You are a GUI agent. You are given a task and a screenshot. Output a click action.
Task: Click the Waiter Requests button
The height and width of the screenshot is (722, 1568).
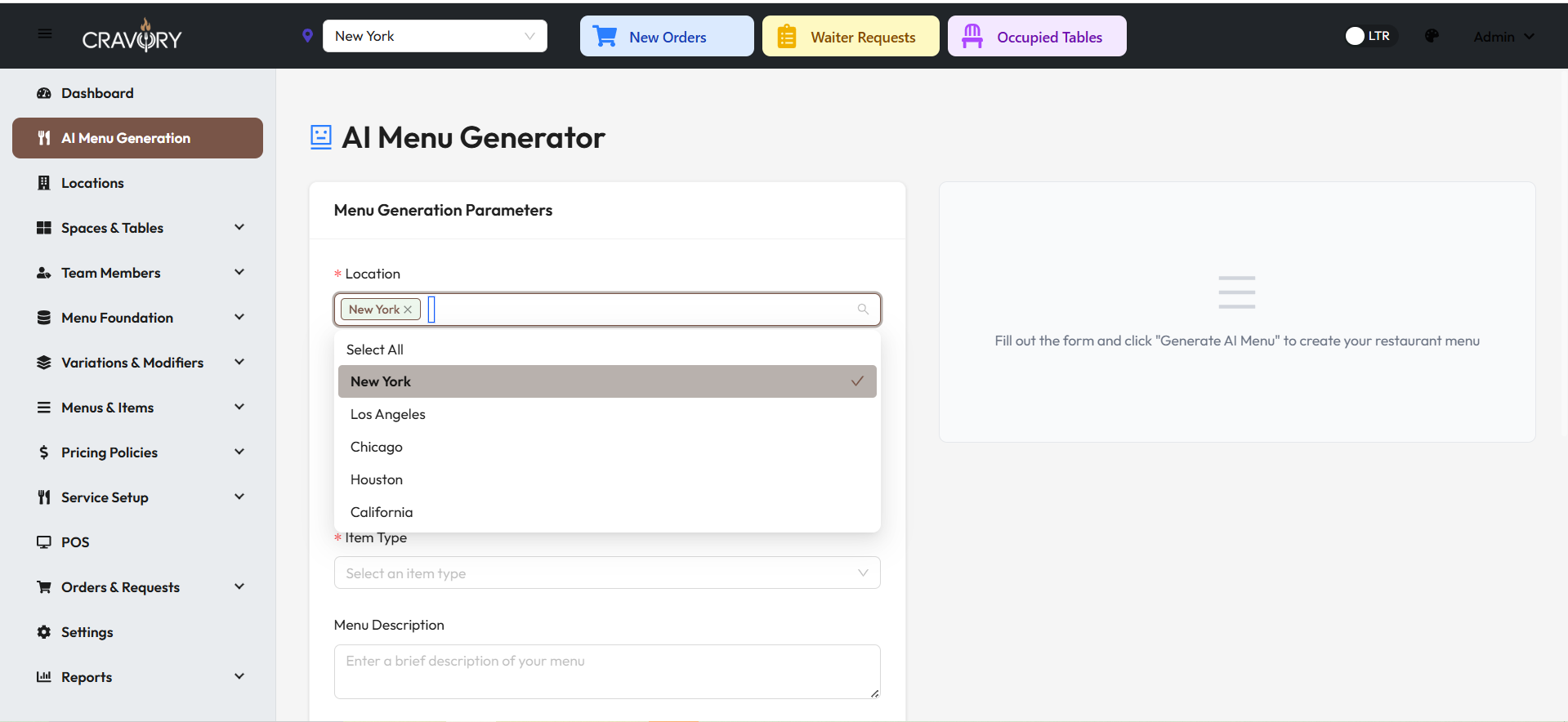pos(851,36)
